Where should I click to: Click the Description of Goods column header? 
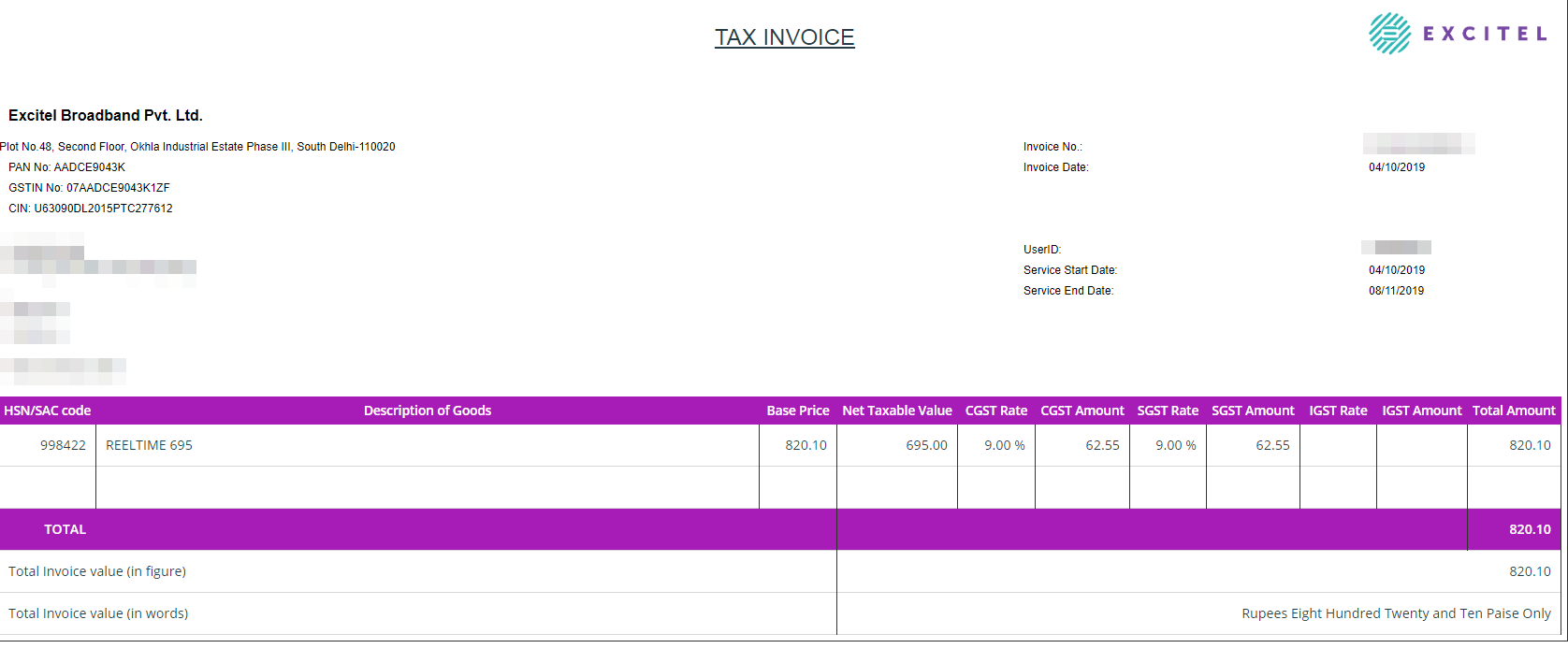428,411
